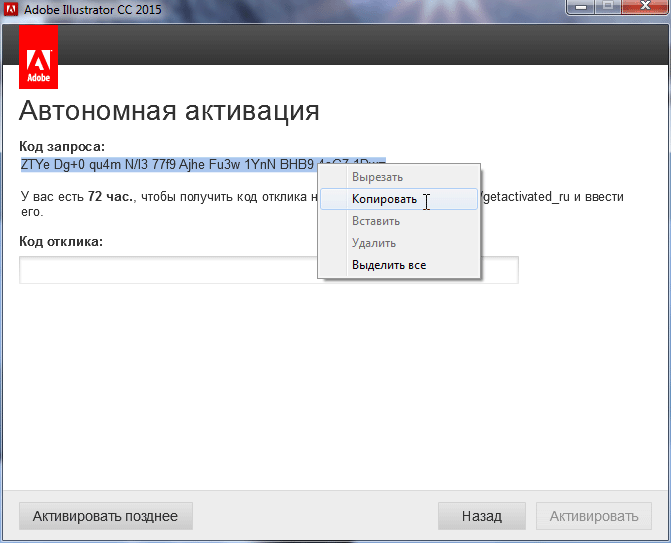Maximize the Adobe Illustrator window
Screen dimensions: 671x543
coord(608,6)
